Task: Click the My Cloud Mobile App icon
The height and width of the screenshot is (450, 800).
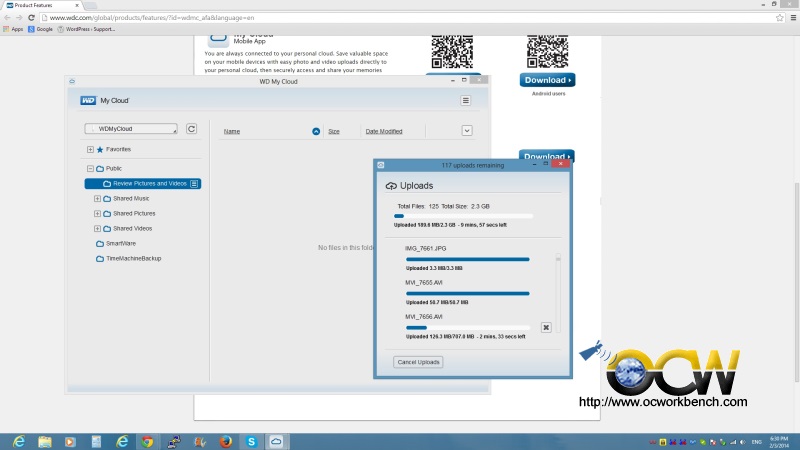Action: pos(218,39)
